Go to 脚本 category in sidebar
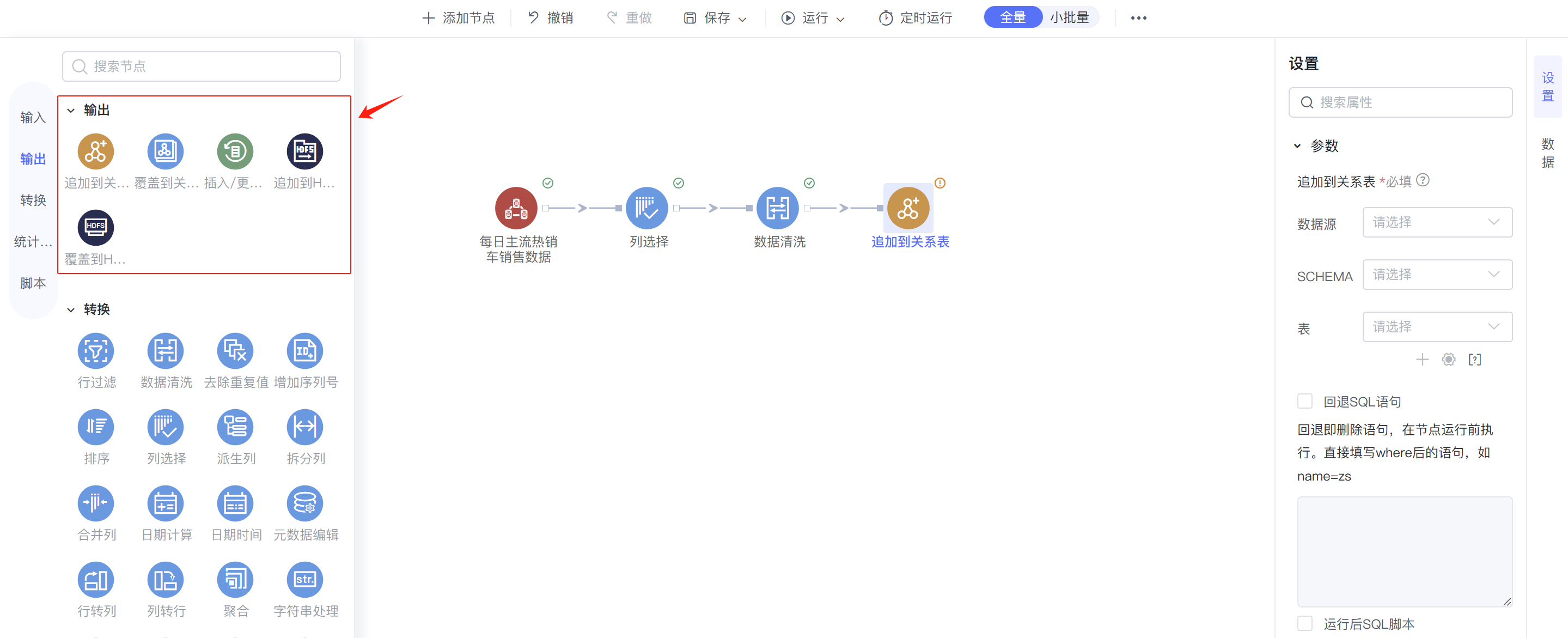The height and width of the screenshot is (638, 1568). coord(33,283)
